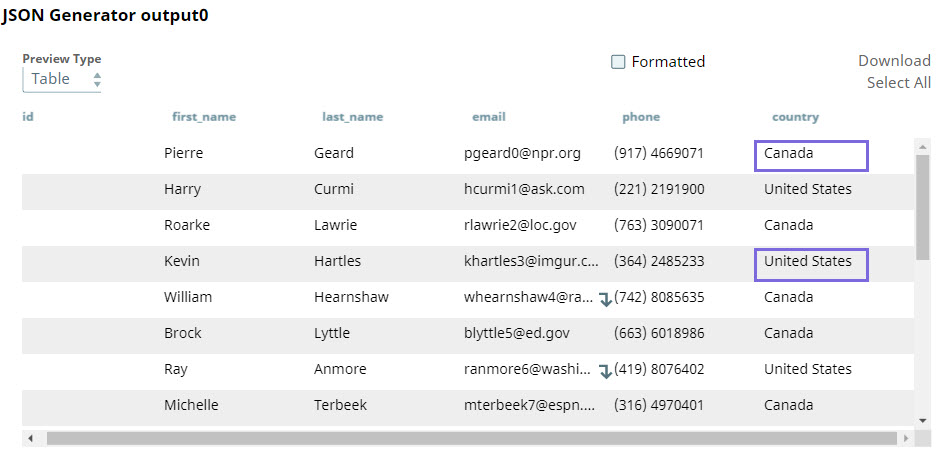Select phone cell (742) 8085635
Viewport: 939px width, 456px height.
(659, 297)
